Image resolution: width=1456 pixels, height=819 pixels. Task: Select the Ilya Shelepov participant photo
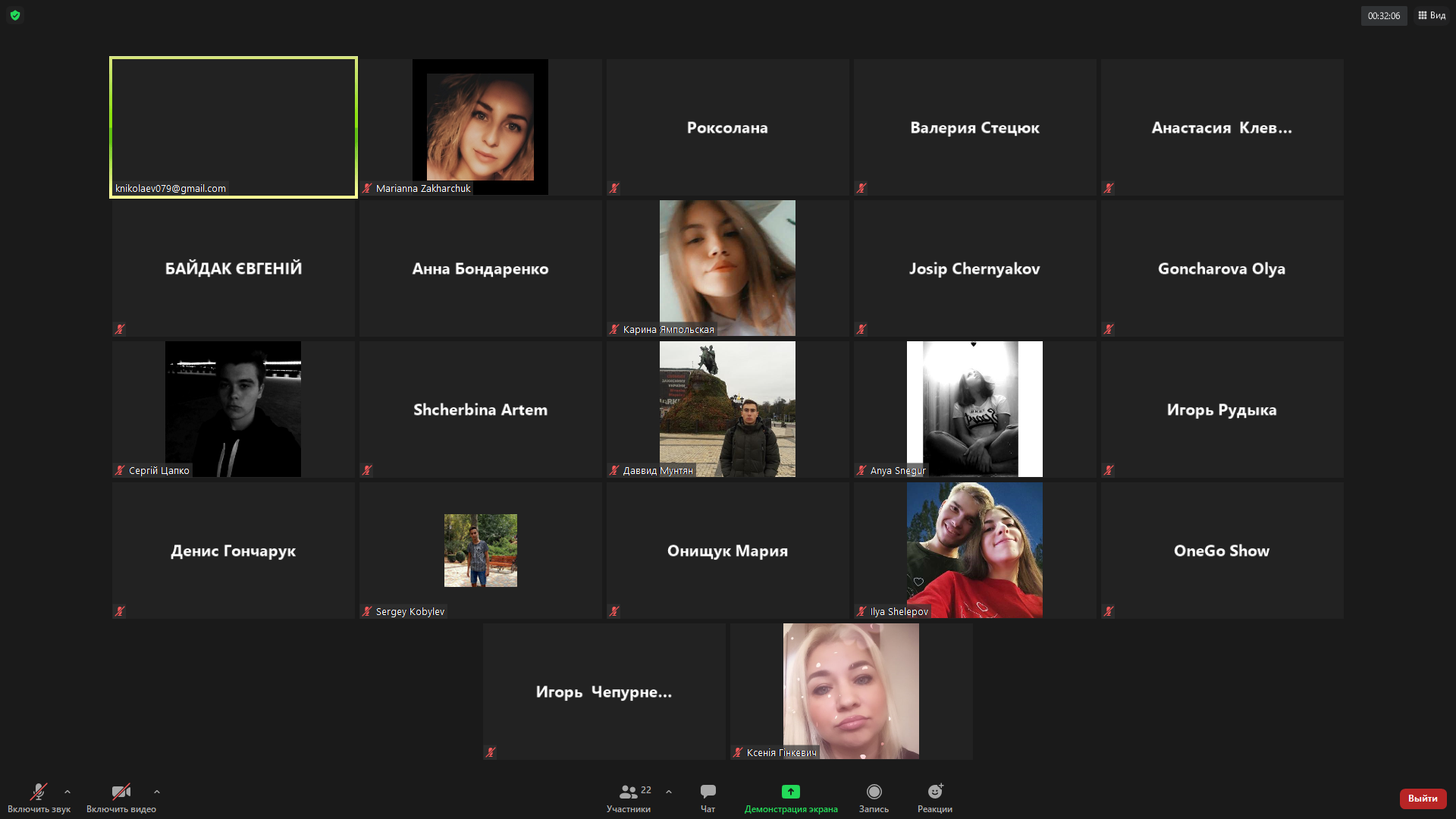(x=974, y=550)
